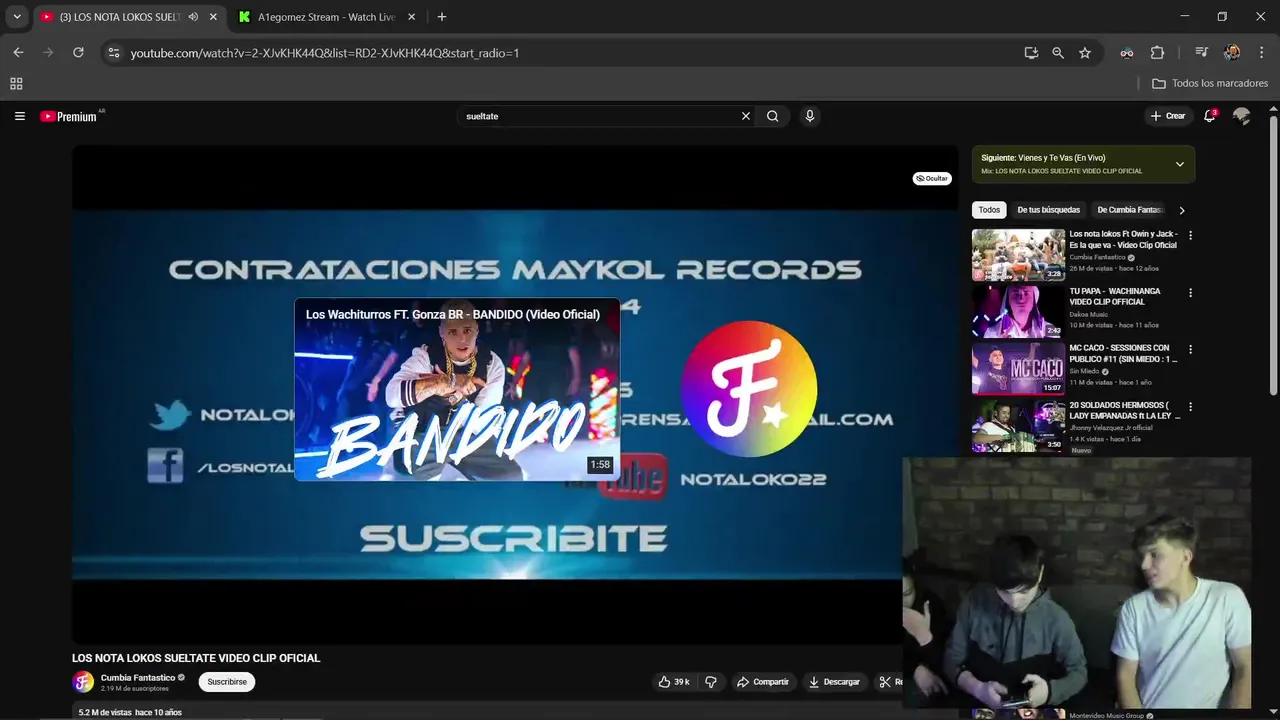Open the Cumbia Fantastico channel name link

pyautogui.click(x=138, y=677)
